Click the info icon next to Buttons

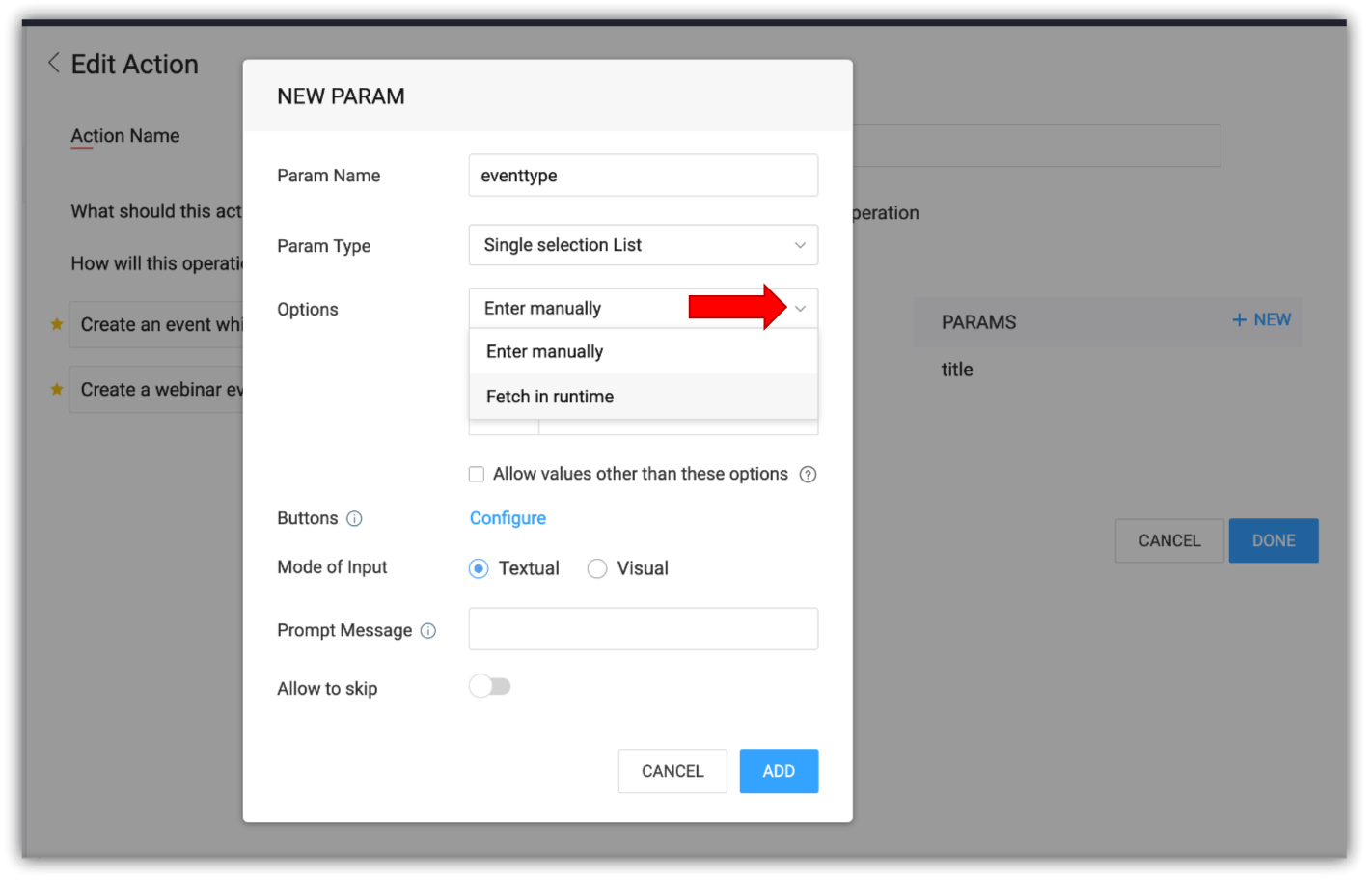(x=354, y=519)
